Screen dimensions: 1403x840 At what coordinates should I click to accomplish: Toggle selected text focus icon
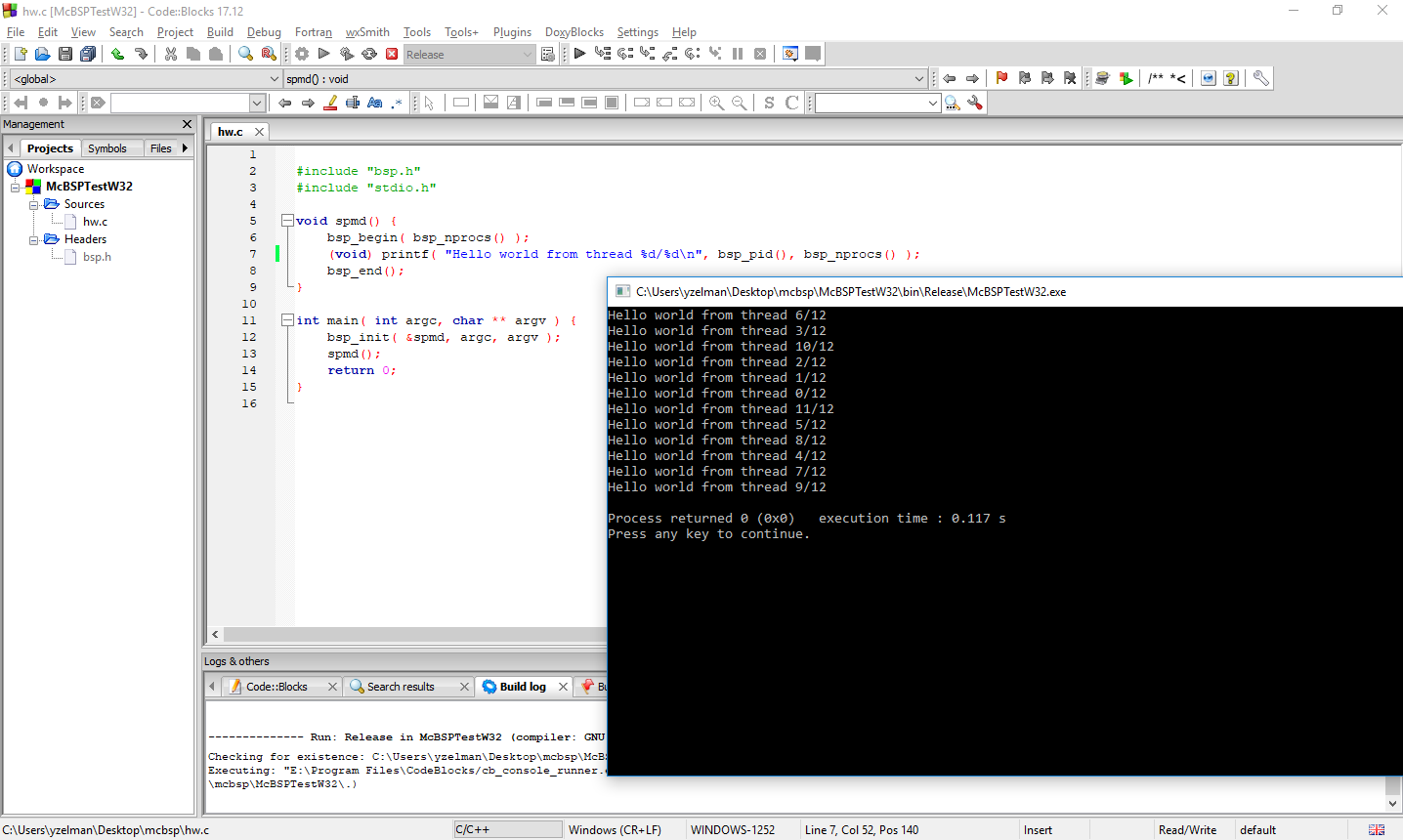point(353,103)
